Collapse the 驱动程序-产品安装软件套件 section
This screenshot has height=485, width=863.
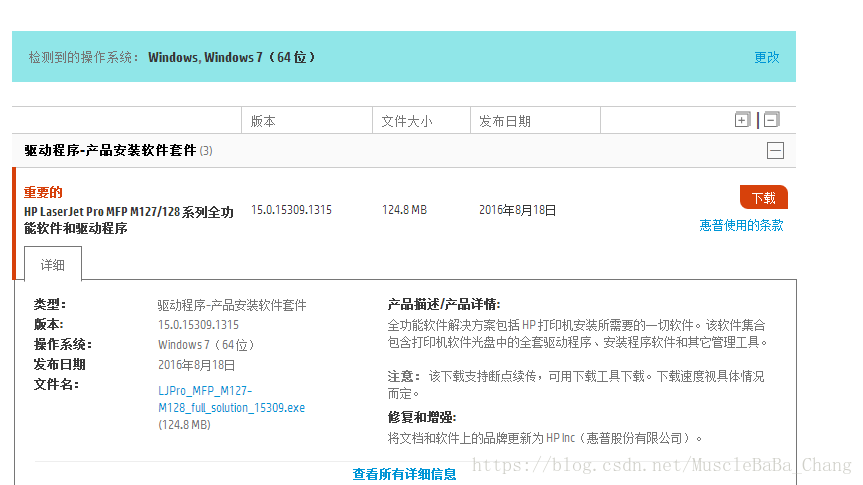click(775, 150)
